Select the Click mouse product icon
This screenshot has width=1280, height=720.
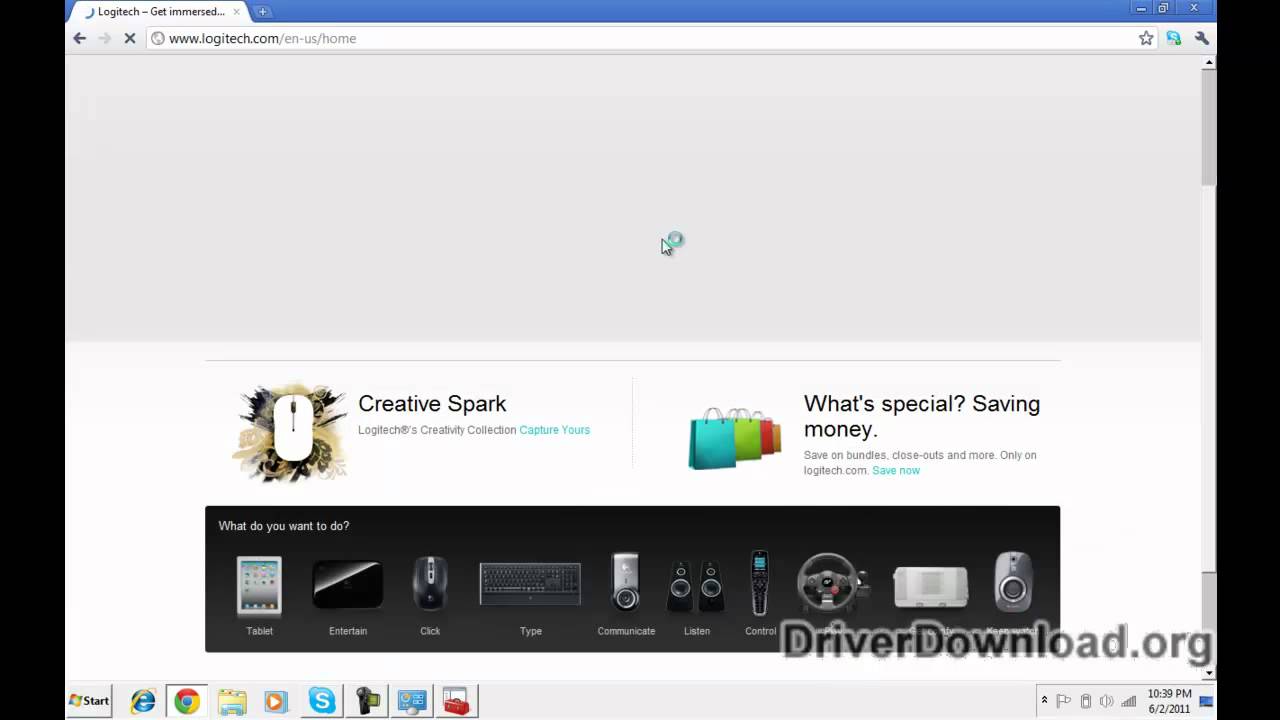430,584
